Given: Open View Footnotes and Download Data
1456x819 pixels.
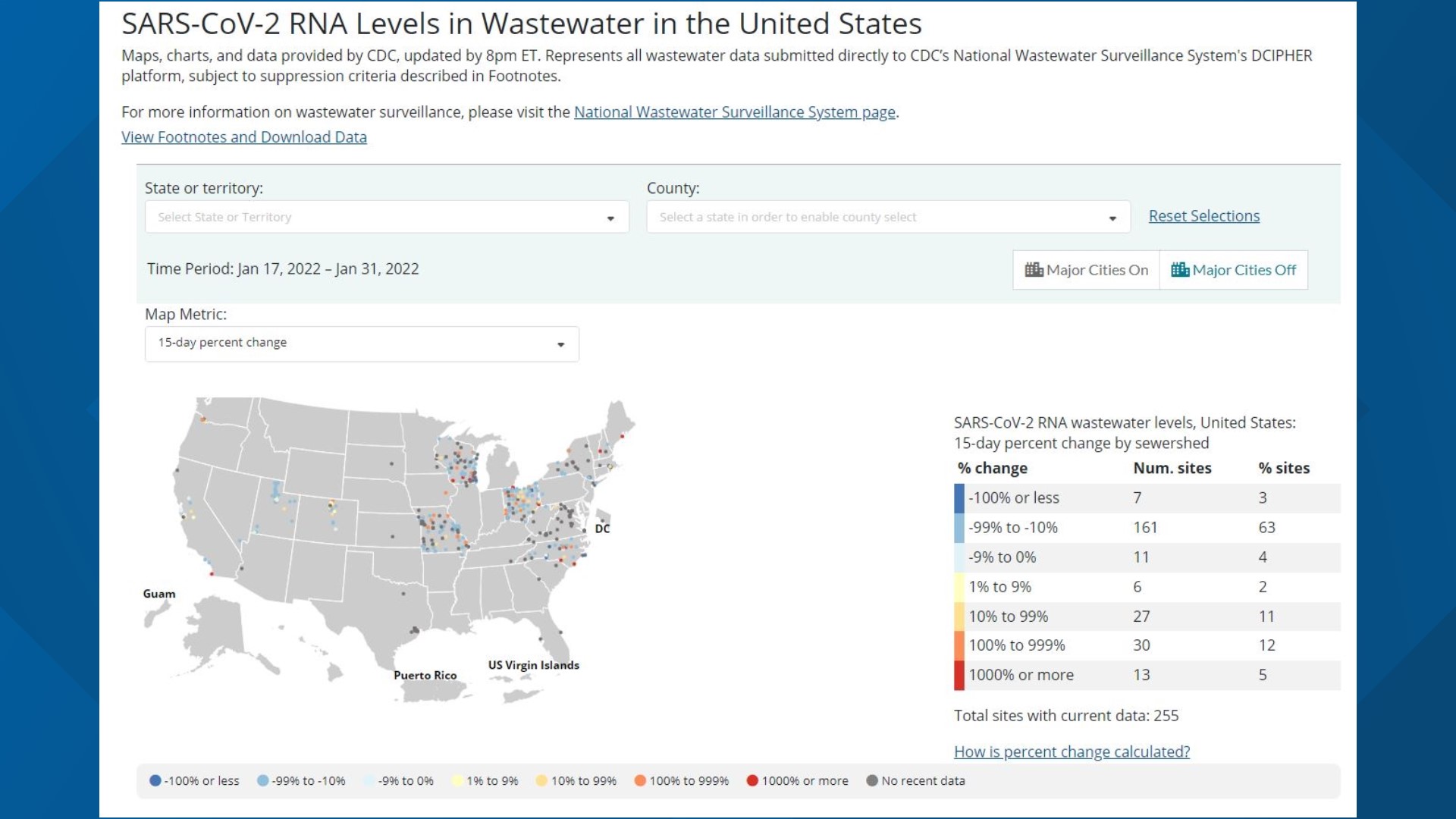Looking at the screenshot, I should 244,137.
